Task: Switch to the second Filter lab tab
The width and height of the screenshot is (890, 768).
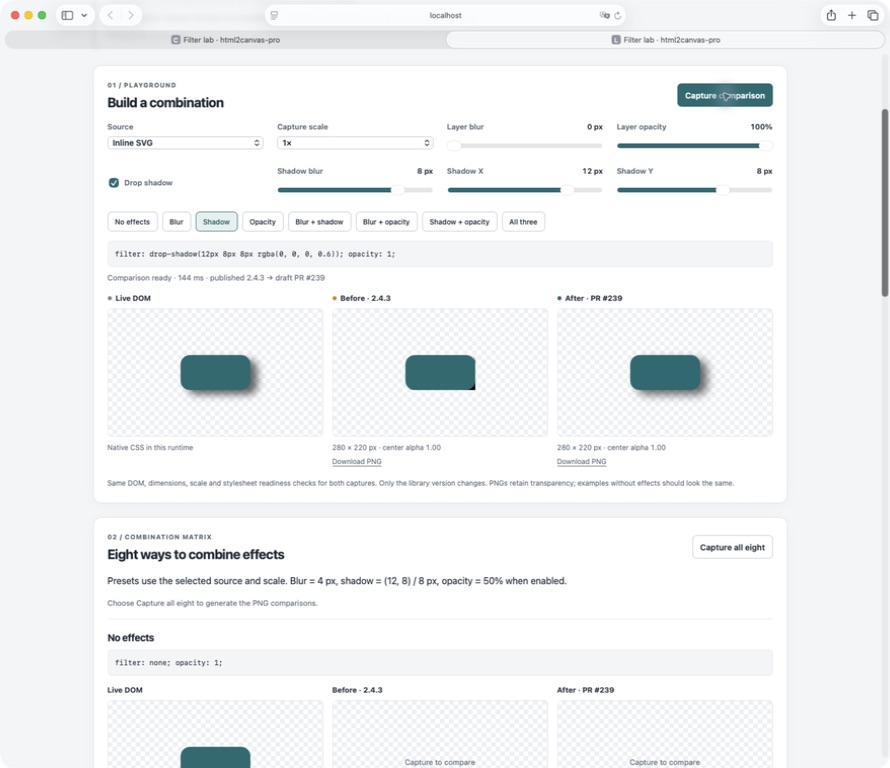Action: tap(665, 40)
